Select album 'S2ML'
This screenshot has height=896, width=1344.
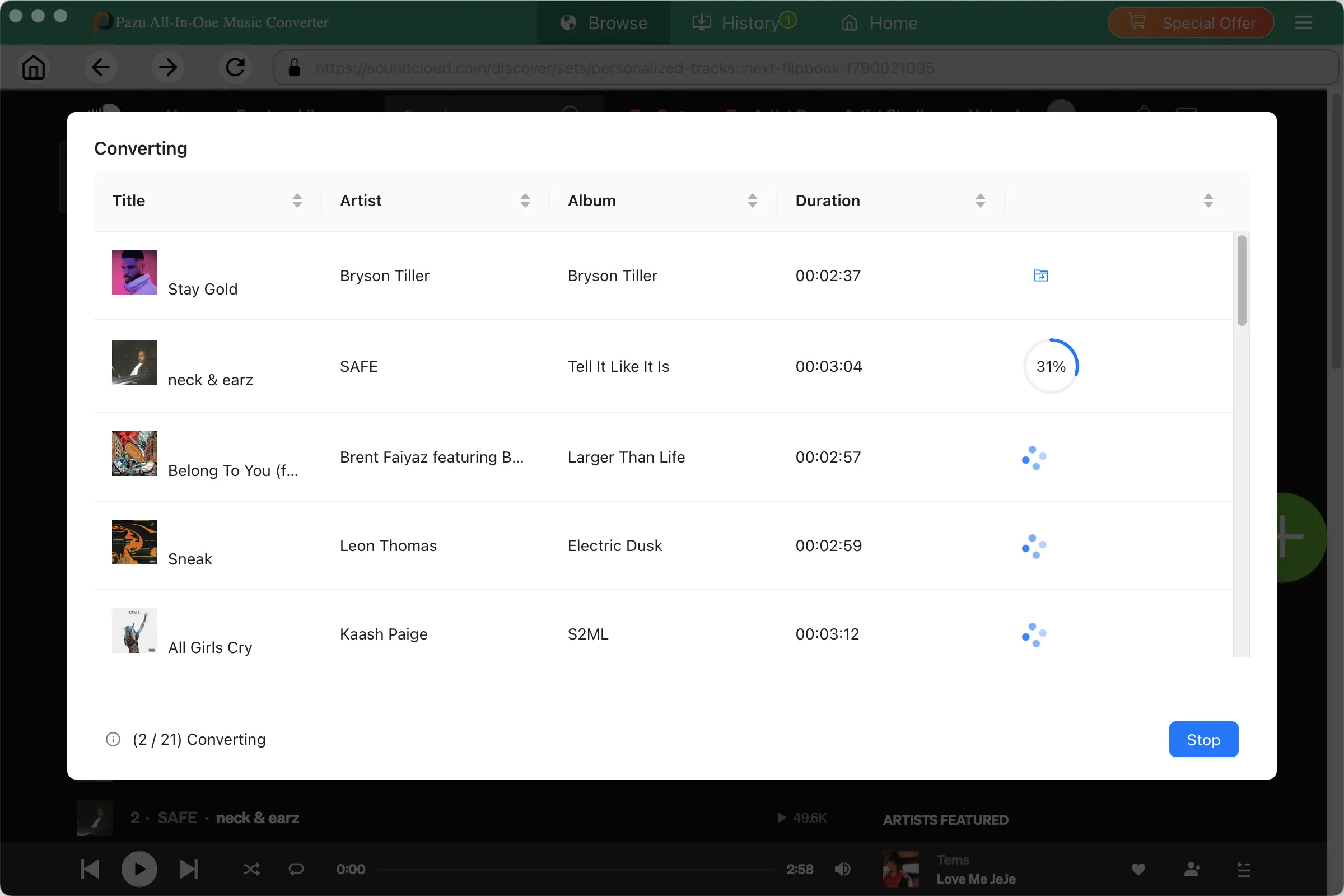coord(588,634)
